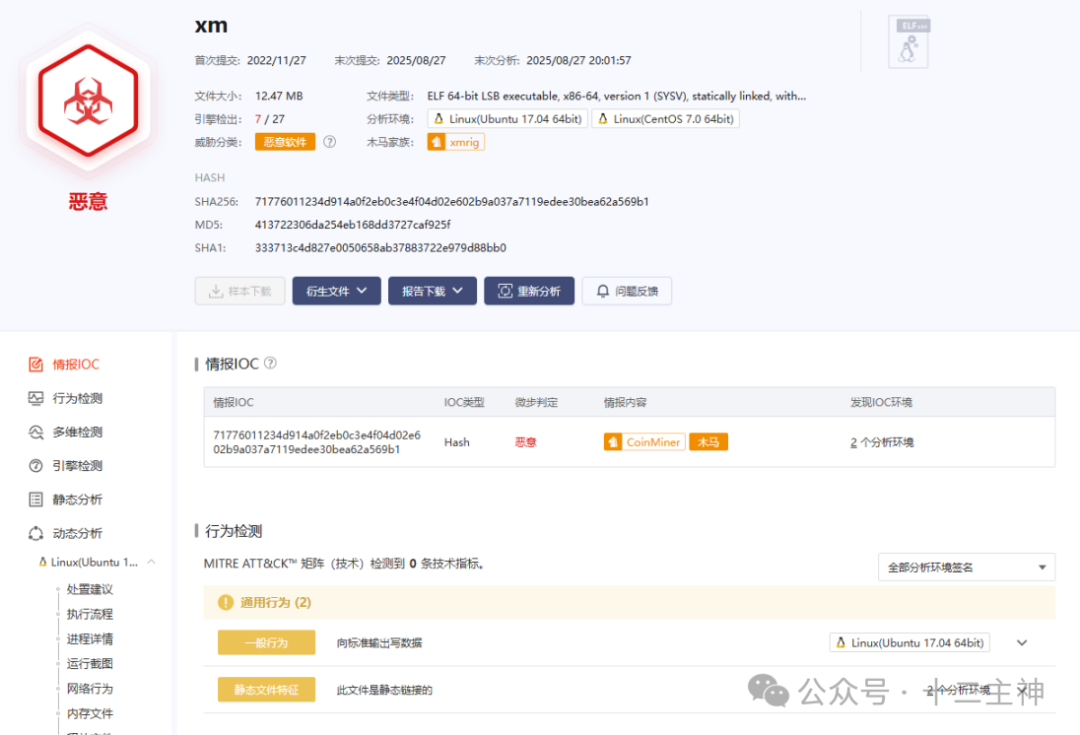Select 处置建议 in the sidebar

pos(89,589)
